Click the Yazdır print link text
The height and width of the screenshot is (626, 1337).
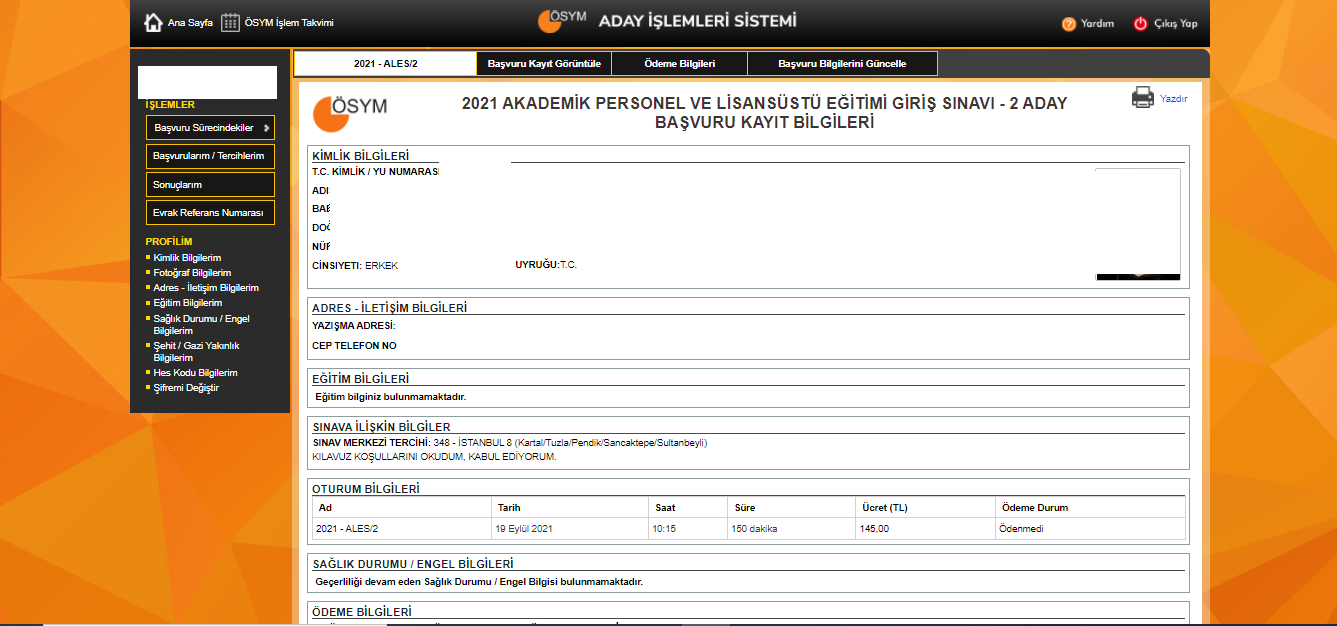1174,99
